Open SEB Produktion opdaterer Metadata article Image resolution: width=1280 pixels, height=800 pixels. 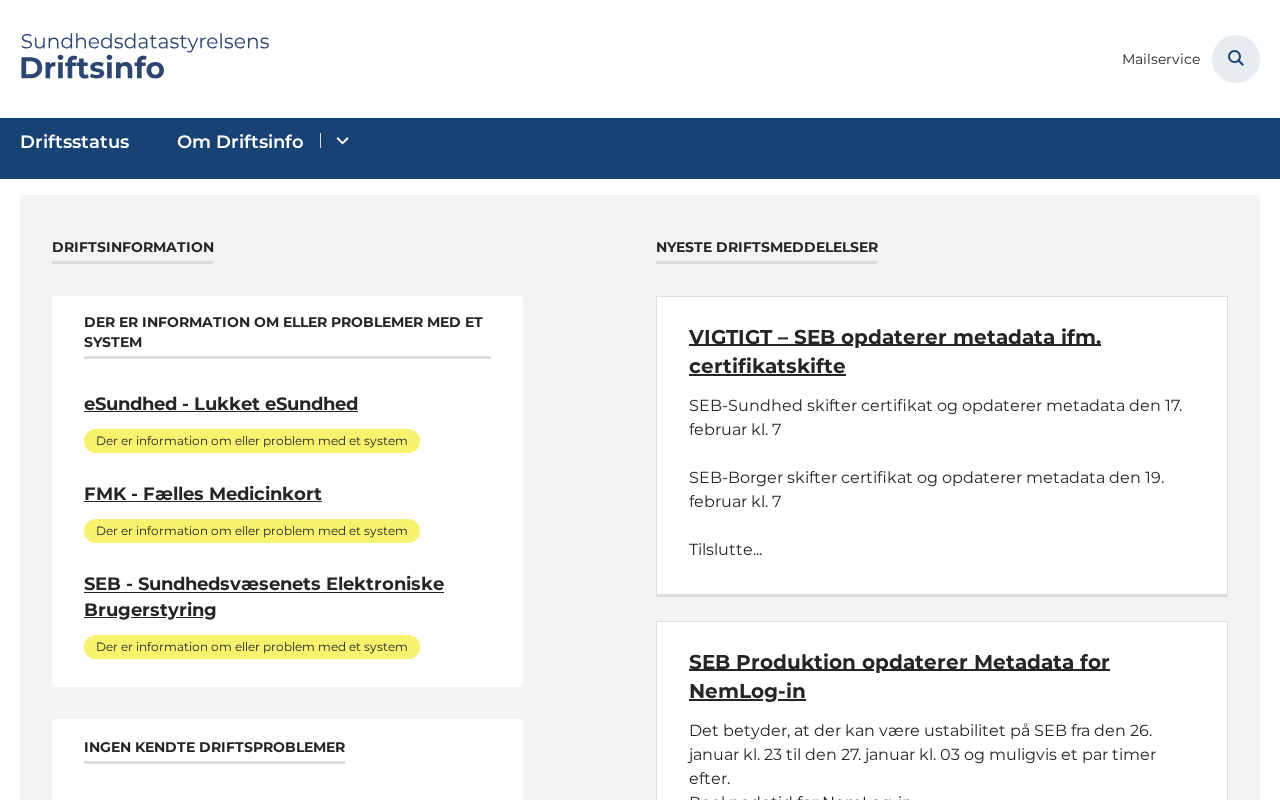point(899,676)
